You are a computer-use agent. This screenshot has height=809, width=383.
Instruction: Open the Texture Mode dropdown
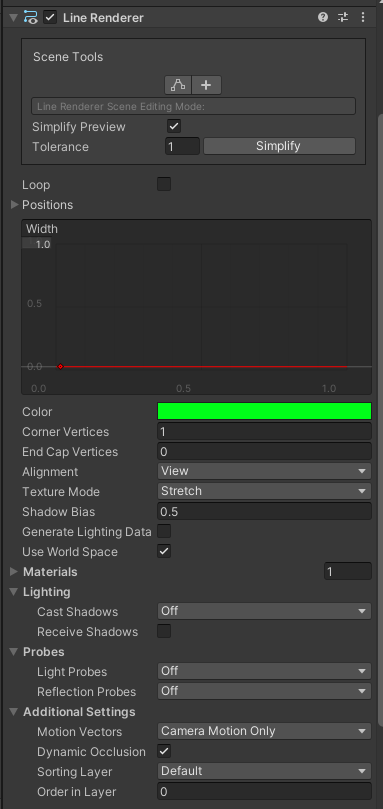tap(264, 491)
